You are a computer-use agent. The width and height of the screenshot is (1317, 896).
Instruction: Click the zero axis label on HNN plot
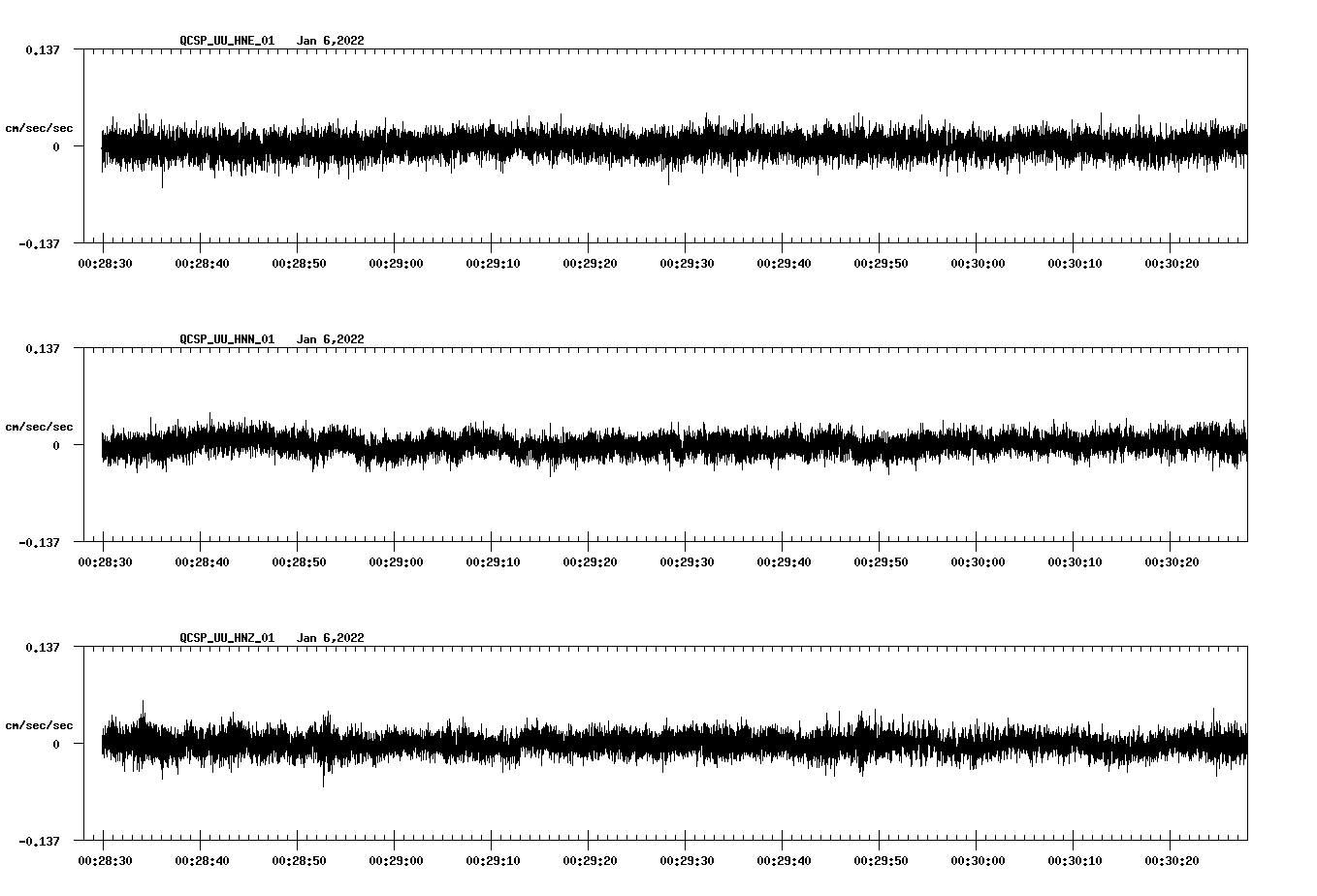coord(56,446)
